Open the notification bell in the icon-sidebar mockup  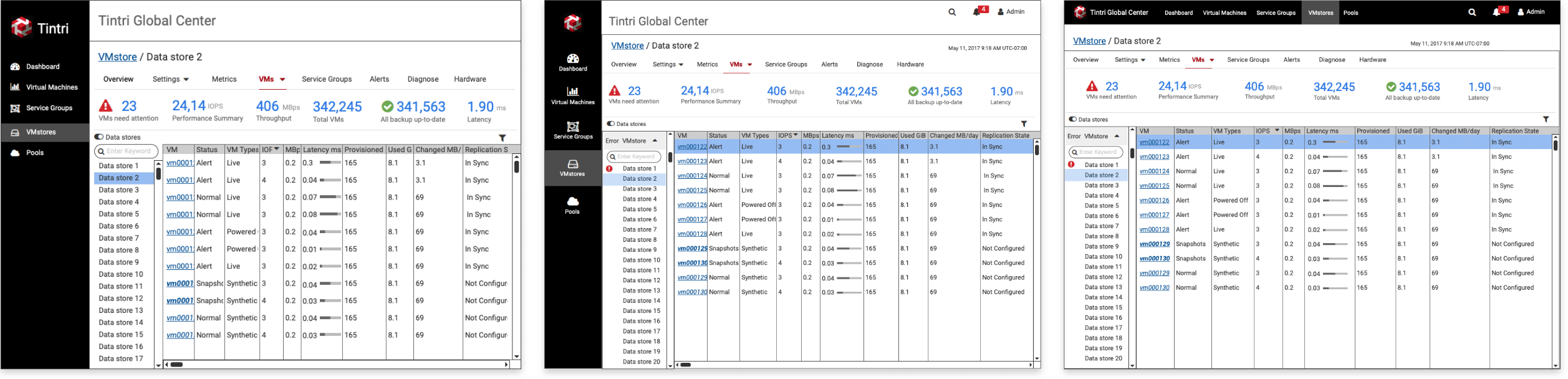tap(976, 12)
